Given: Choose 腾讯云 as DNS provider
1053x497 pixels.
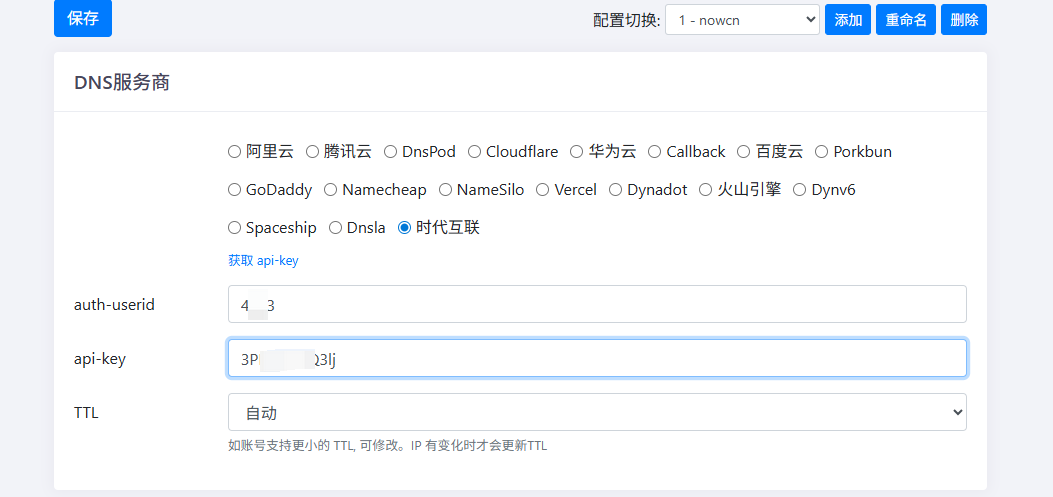Looking at the screenshot, I should (313, 152).
